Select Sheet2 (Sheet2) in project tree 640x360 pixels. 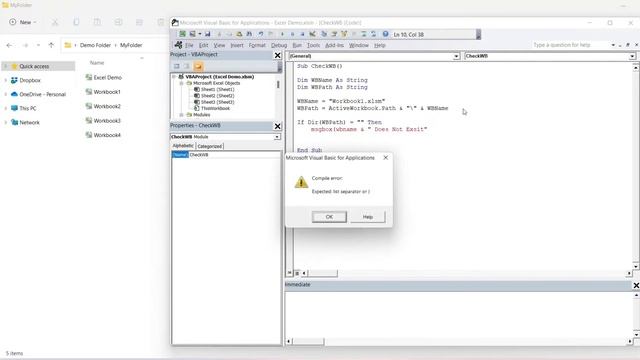point(217,96)
